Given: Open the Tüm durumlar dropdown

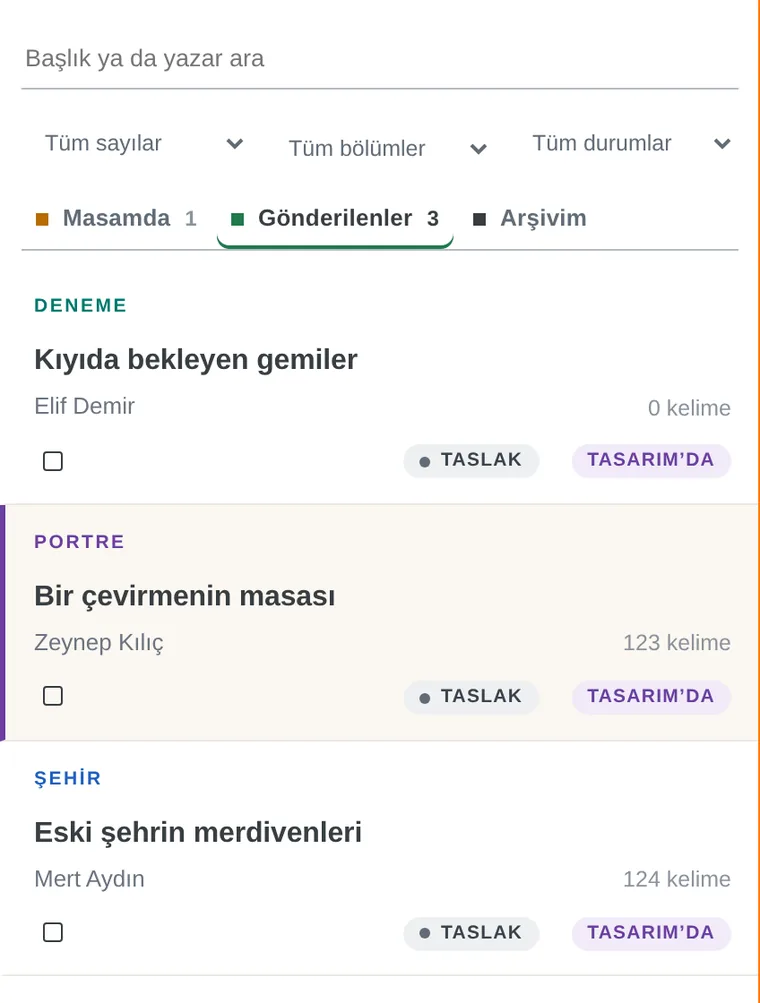Looking at the screenshot, I should [x=632, y=143].
